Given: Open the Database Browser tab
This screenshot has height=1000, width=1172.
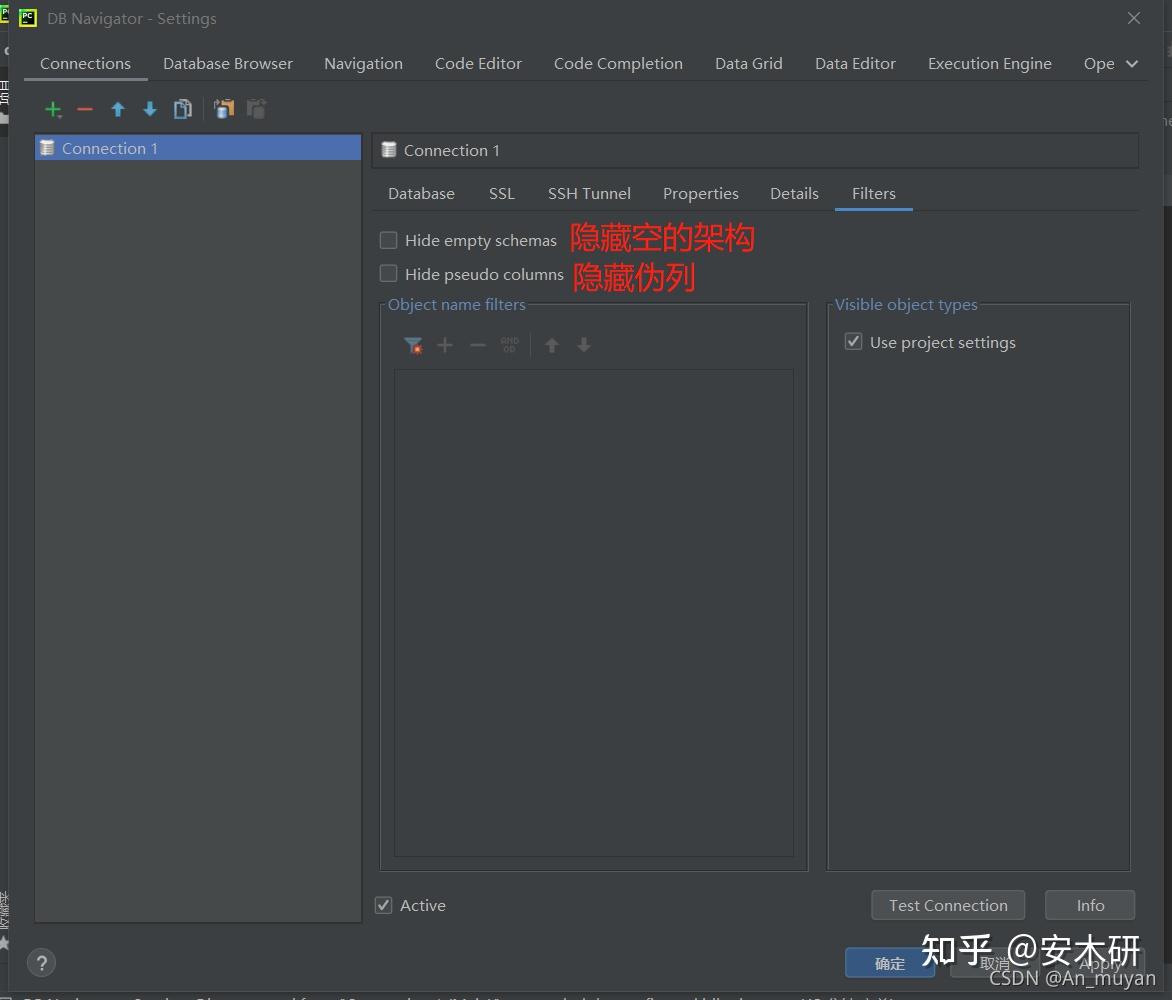Looking at the screenshot, I should 228,64.
